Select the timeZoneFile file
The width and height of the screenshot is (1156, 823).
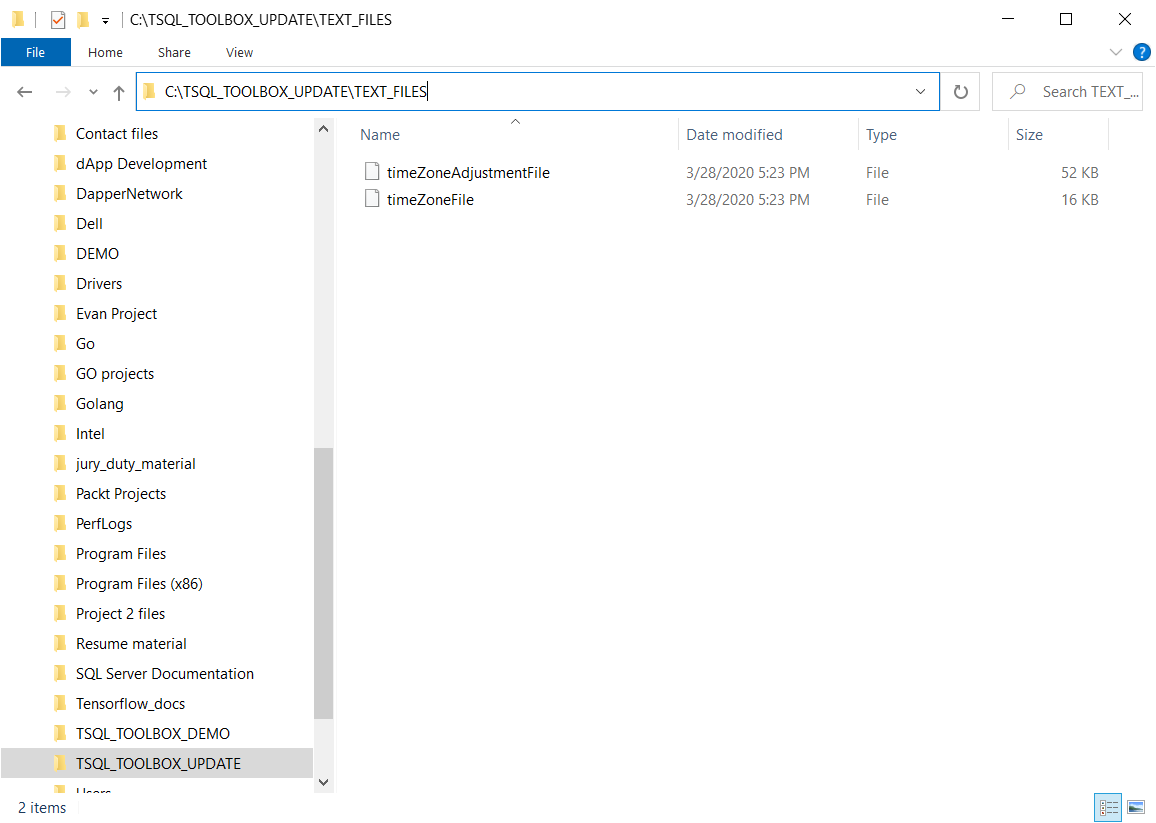[430, 200]
